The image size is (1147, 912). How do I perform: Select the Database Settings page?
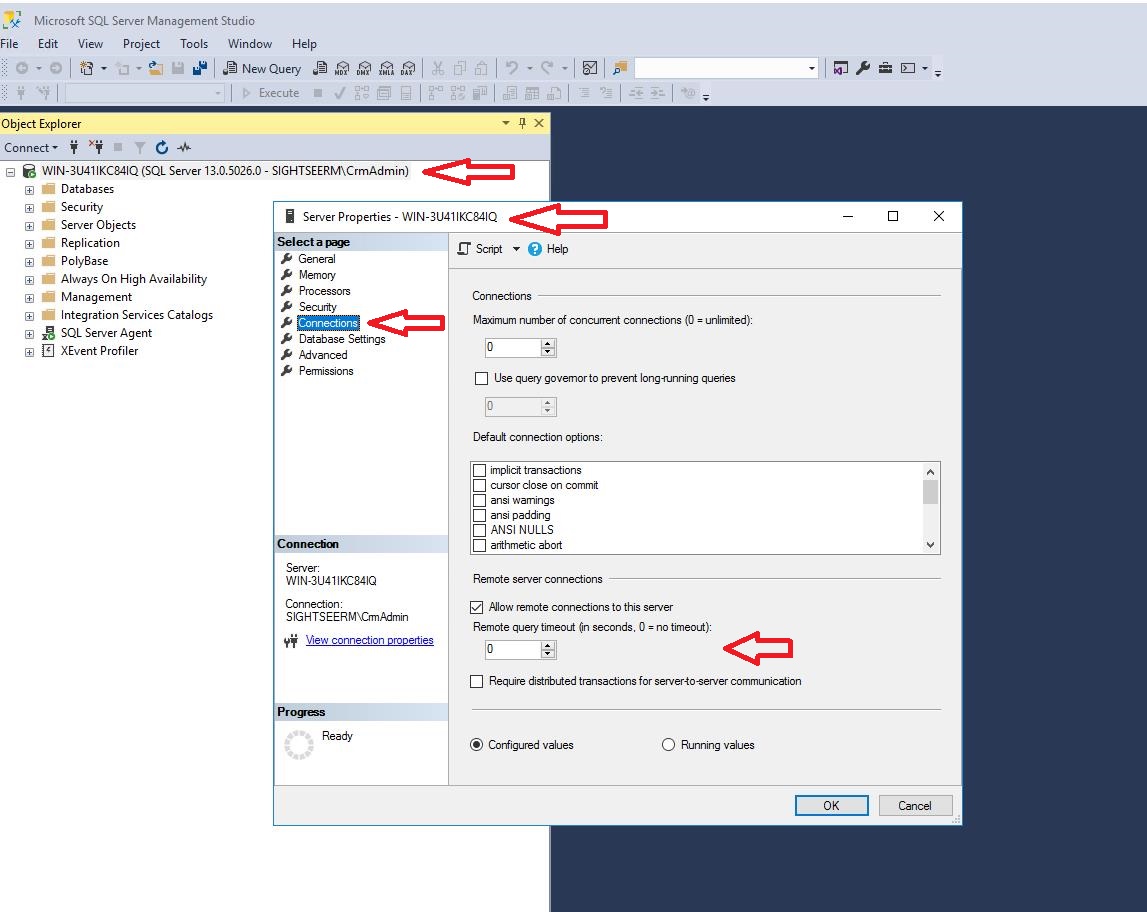(x=342, y=339)
